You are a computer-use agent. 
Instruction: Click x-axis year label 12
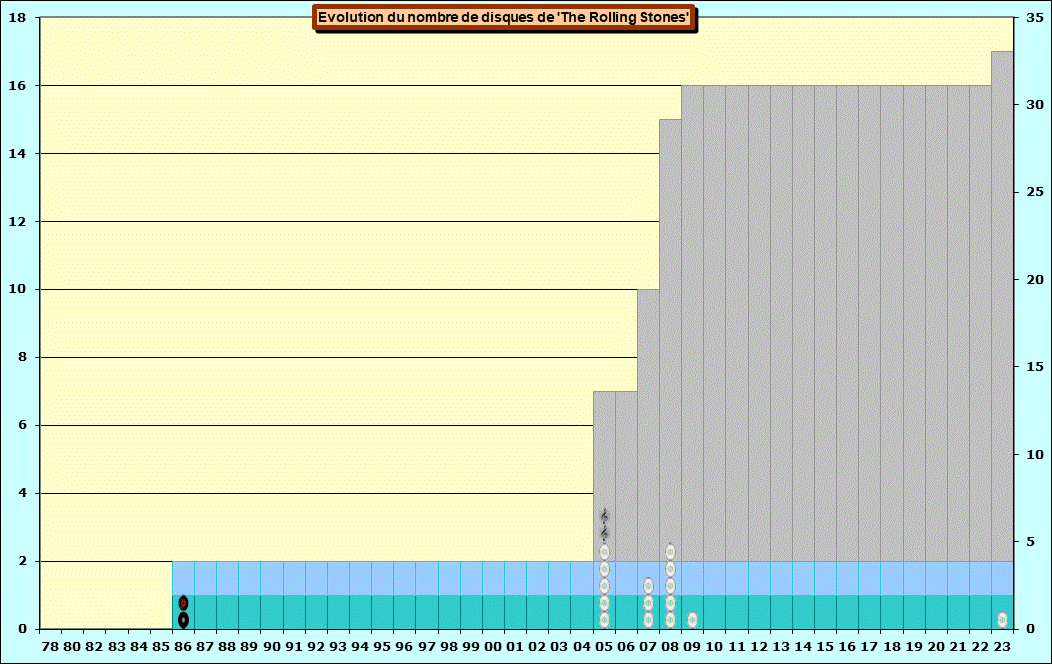pyautogui.click(x=759, y=647)
